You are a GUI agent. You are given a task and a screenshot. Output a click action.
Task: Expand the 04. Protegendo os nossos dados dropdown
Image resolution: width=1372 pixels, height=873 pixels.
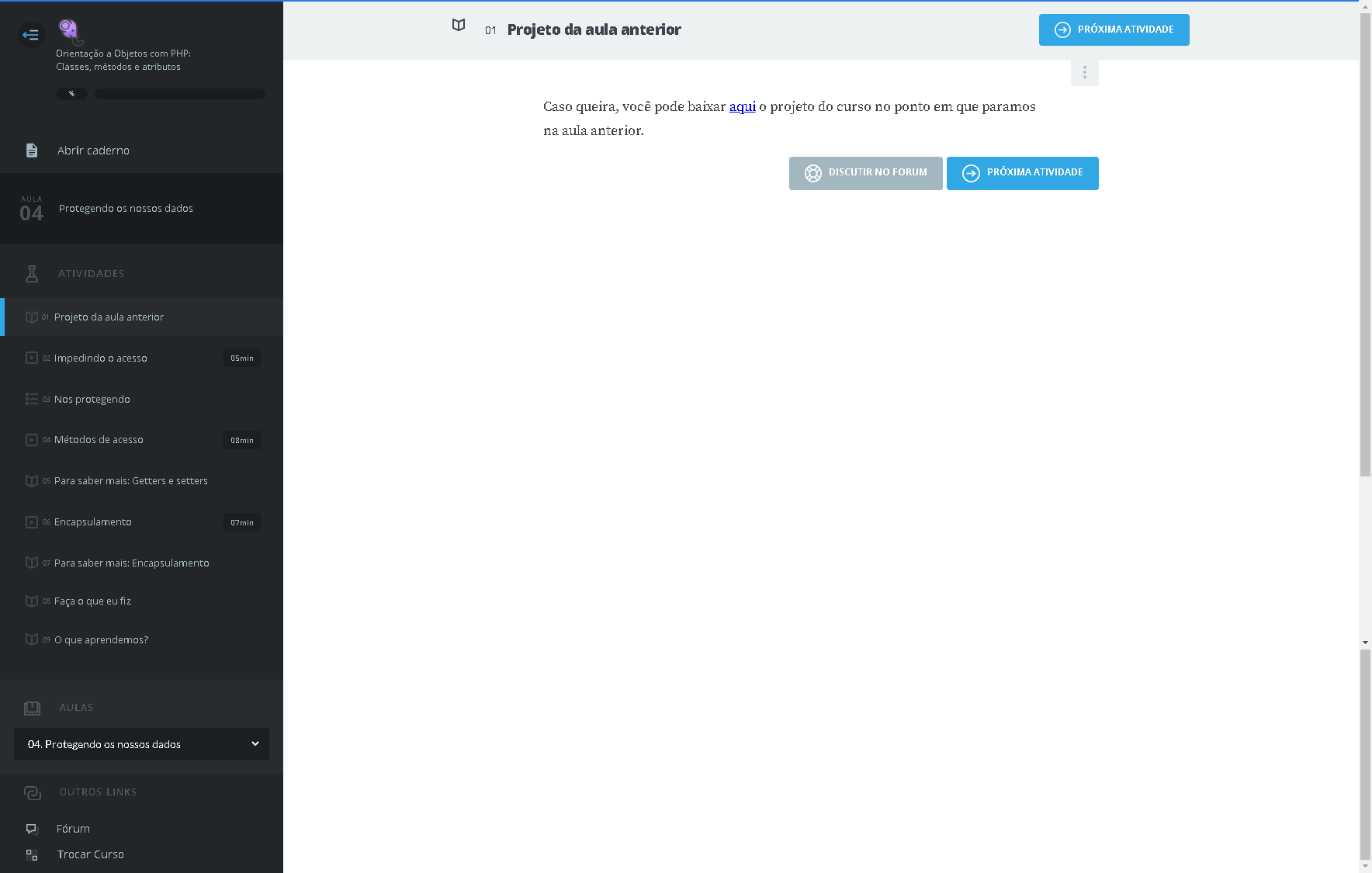coord(141,744)
